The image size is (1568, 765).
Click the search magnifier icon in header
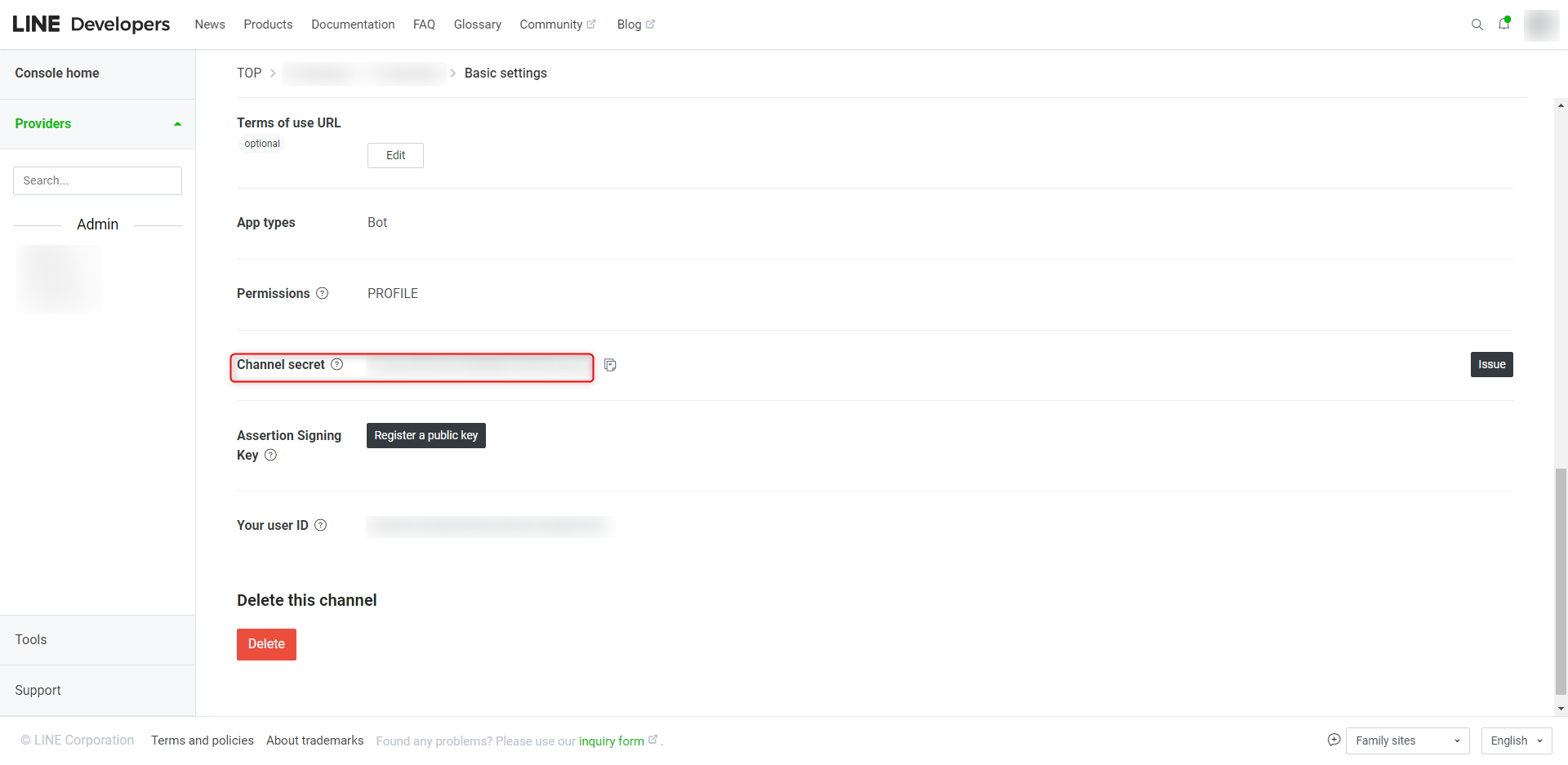(1477, 24)
